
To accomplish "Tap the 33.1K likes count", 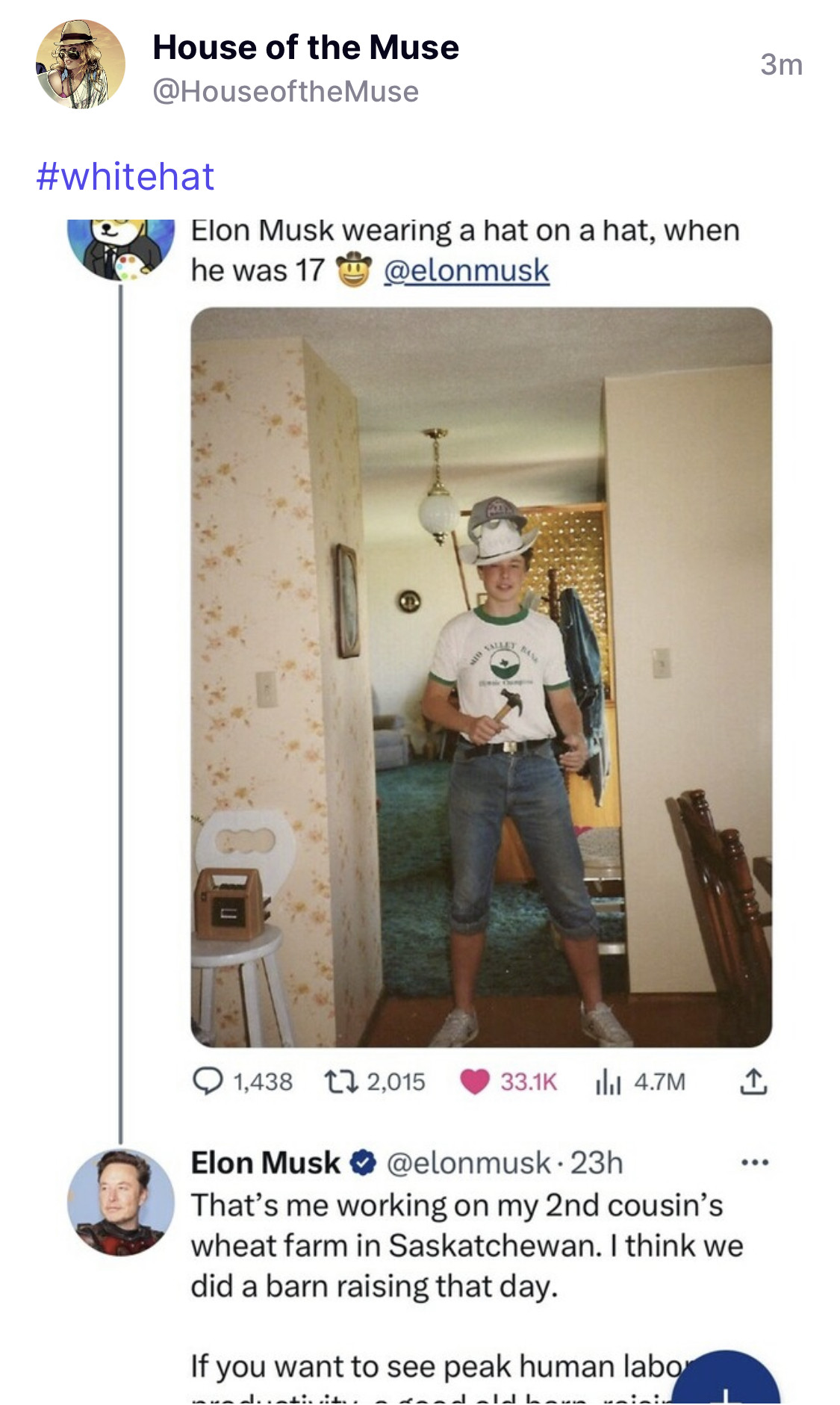I will tap(529, 1082).
